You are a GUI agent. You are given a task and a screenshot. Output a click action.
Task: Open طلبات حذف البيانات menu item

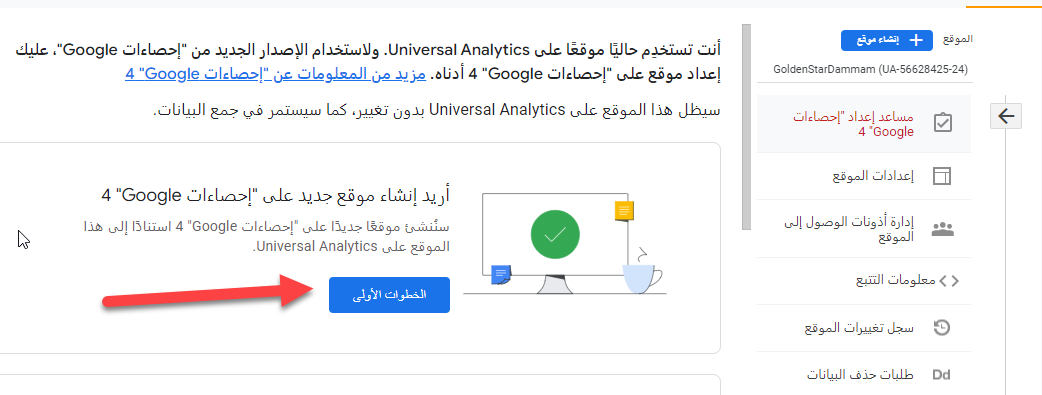(x=864, y=375)
